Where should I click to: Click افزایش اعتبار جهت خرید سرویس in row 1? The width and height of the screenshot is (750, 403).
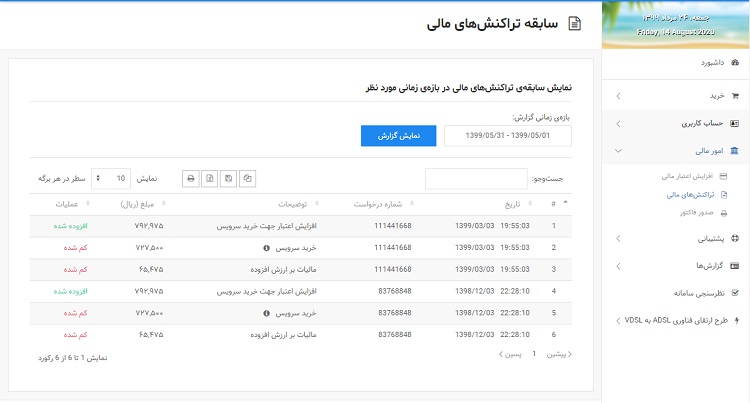(x=266, y=226)
